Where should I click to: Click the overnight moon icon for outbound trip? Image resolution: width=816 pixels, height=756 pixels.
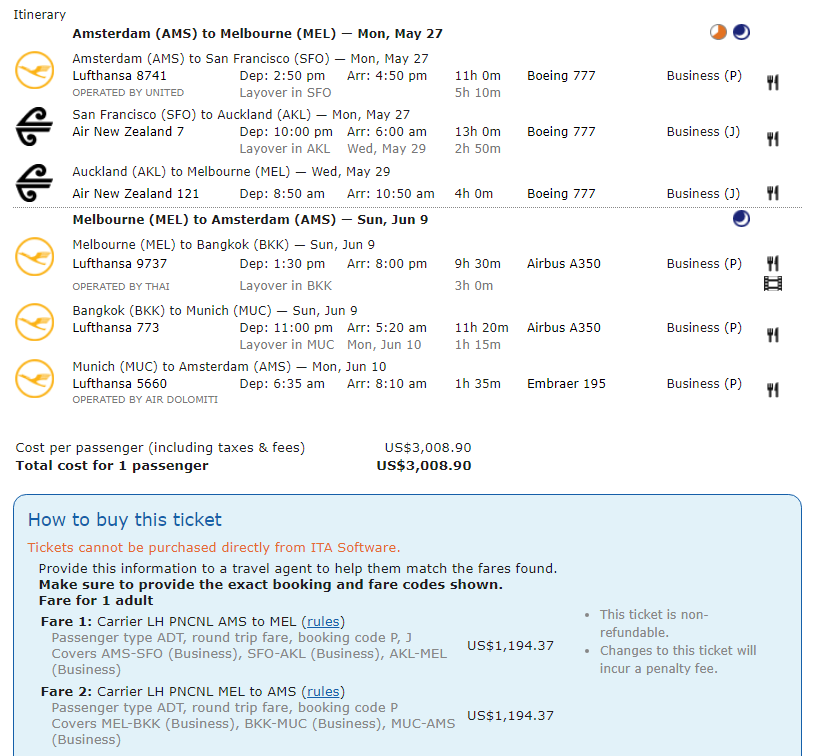tap(741, 32)
